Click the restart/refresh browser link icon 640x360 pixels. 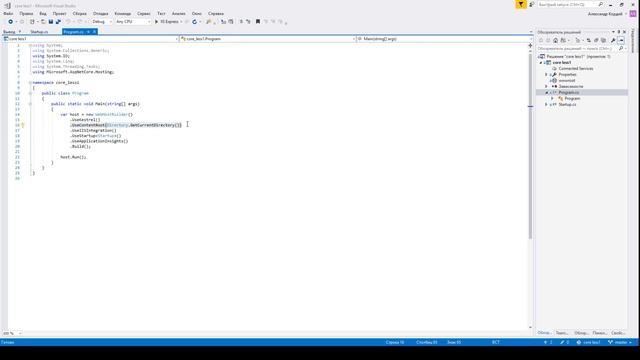tap(194, 22)
